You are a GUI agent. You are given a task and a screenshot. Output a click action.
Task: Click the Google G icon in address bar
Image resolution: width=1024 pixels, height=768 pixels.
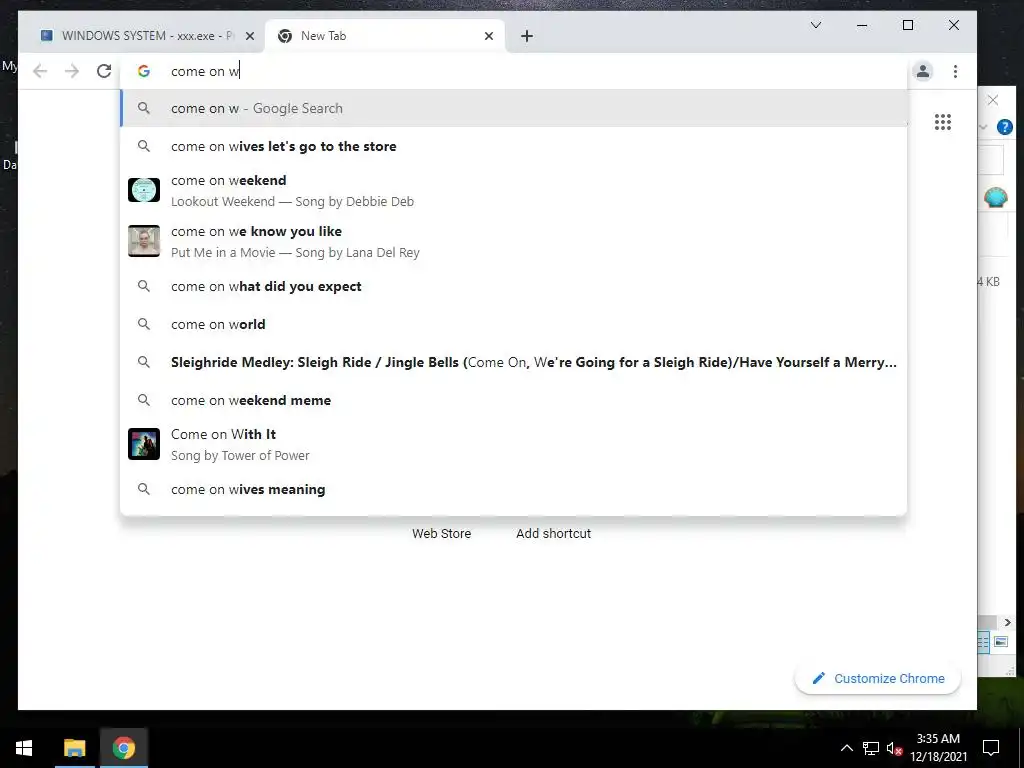pos(144,71)
